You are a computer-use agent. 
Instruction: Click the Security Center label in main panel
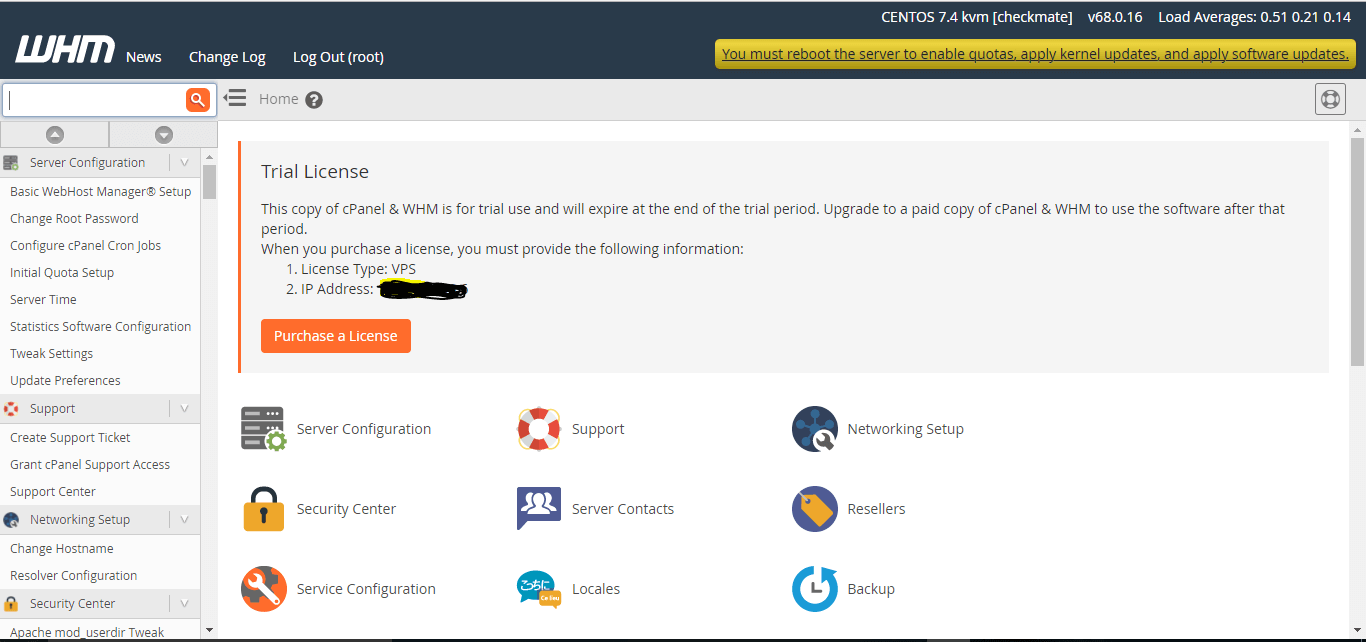[347, 509]
